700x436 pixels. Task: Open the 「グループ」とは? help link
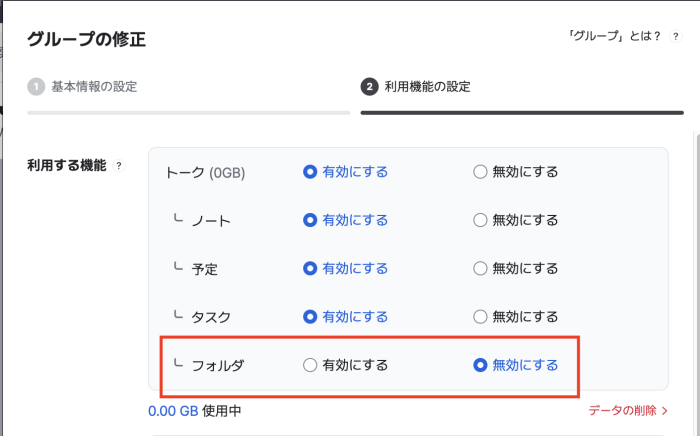coord(614,36)
